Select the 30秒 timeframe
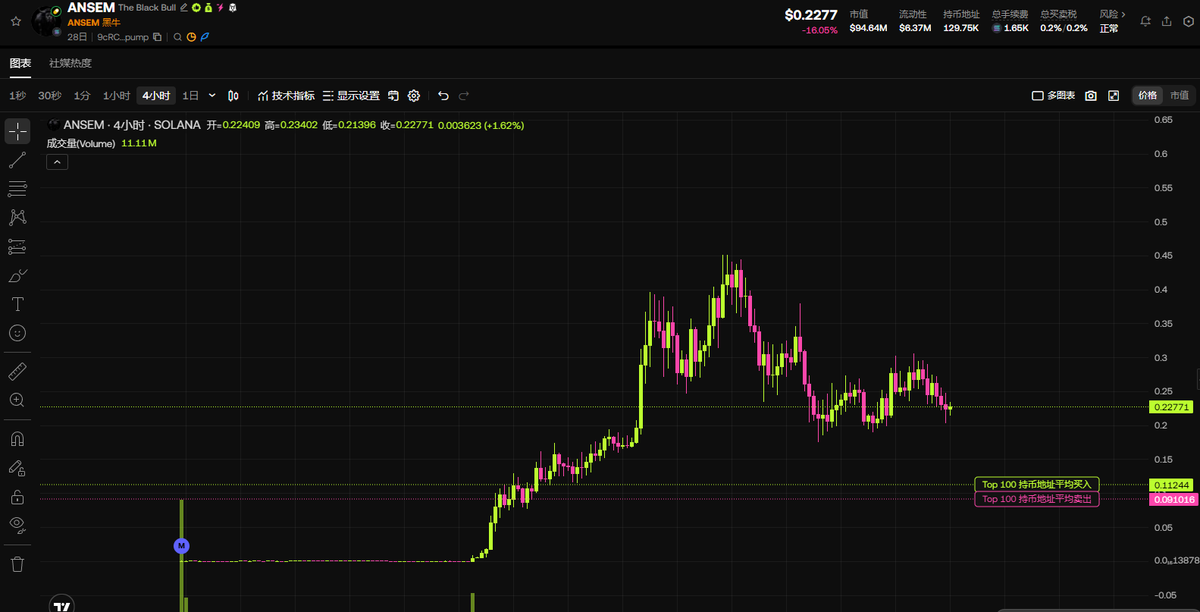 (x=49, y=96)
